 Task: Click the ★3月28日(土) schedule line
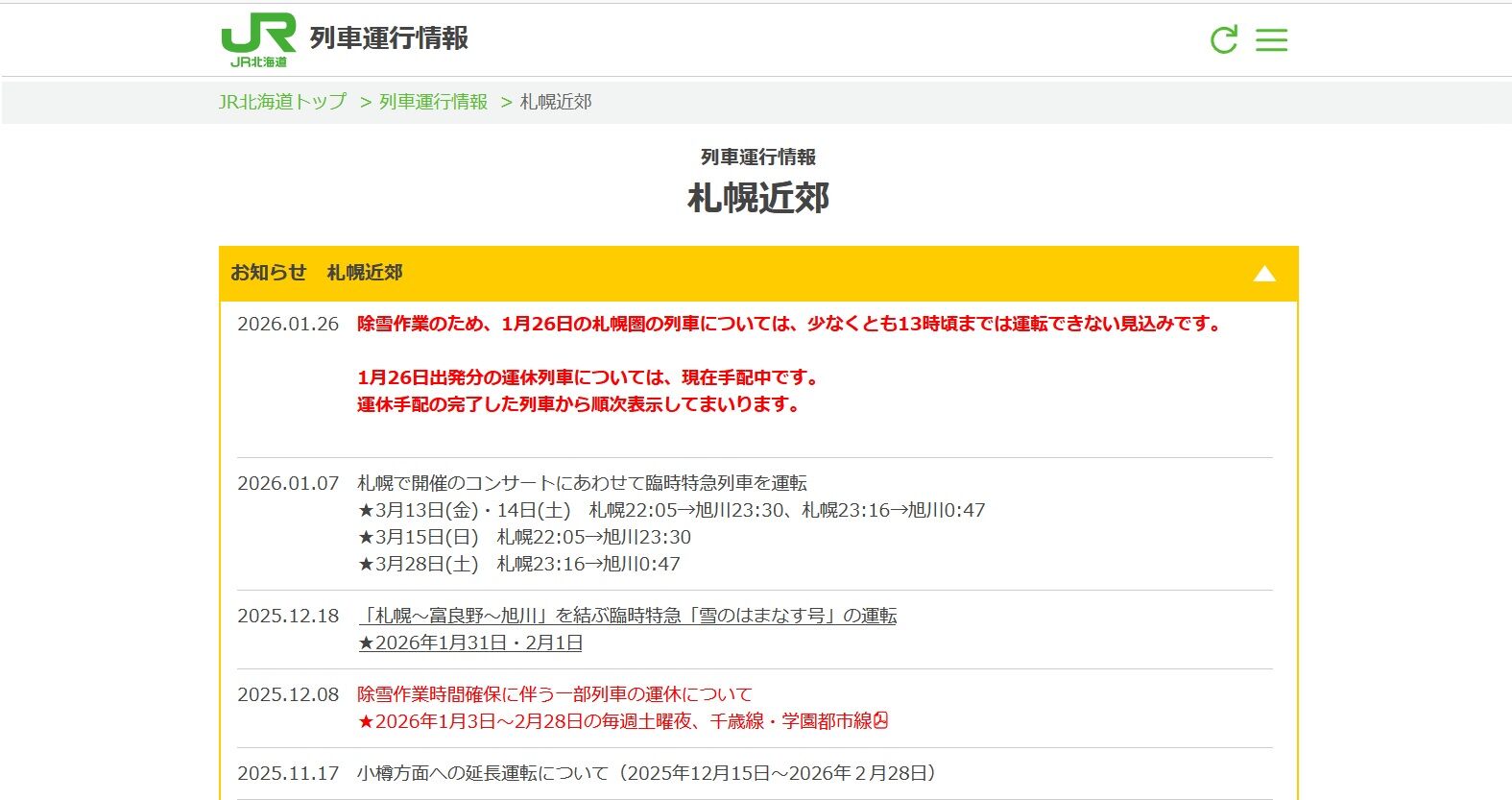tap(519, 564)
